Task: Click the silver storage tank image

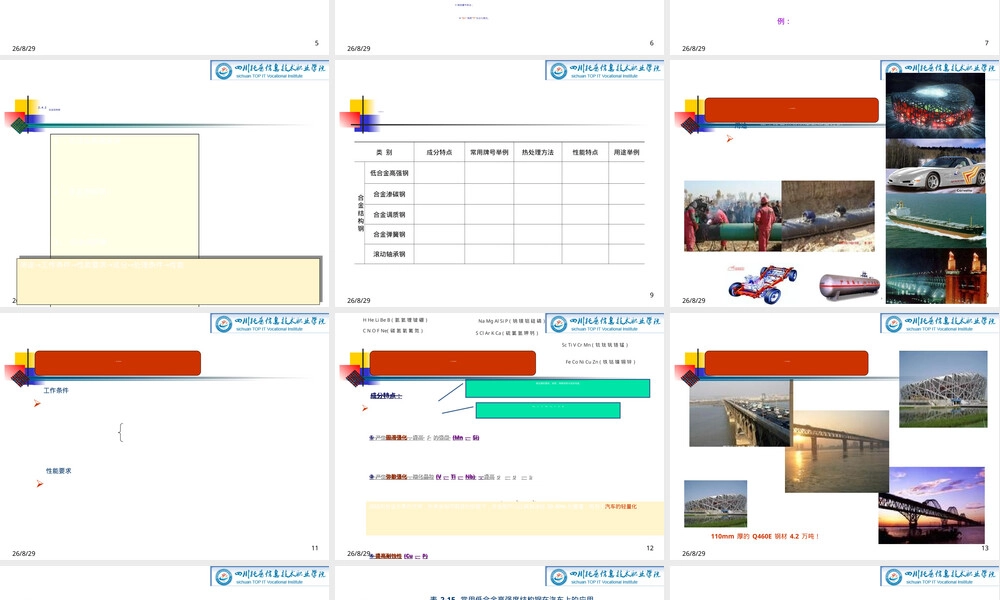Action: pyautogui.click(x=849, y=285)
